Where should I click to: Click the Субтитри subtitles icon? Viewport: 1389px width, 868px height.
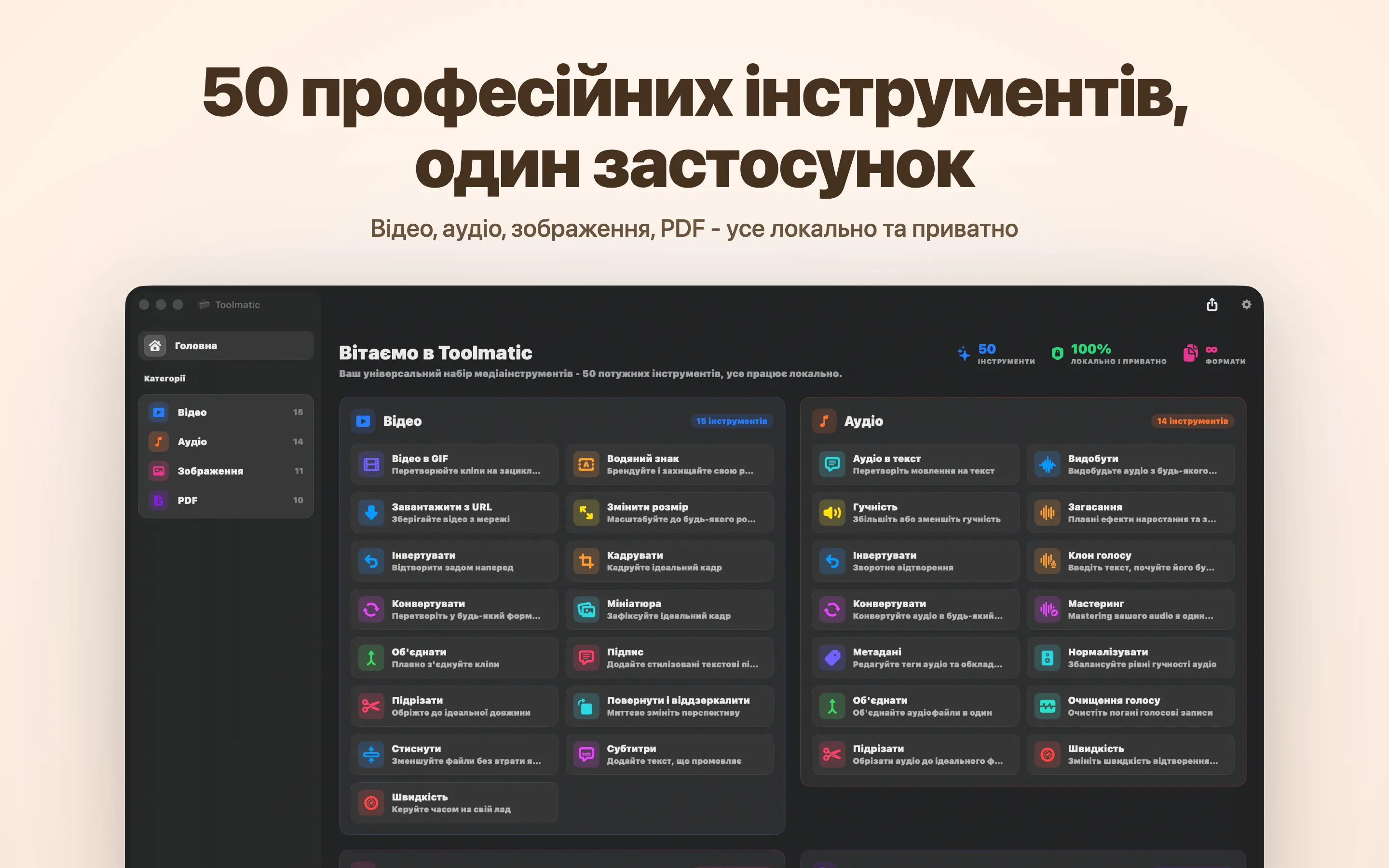pos(586,754)
